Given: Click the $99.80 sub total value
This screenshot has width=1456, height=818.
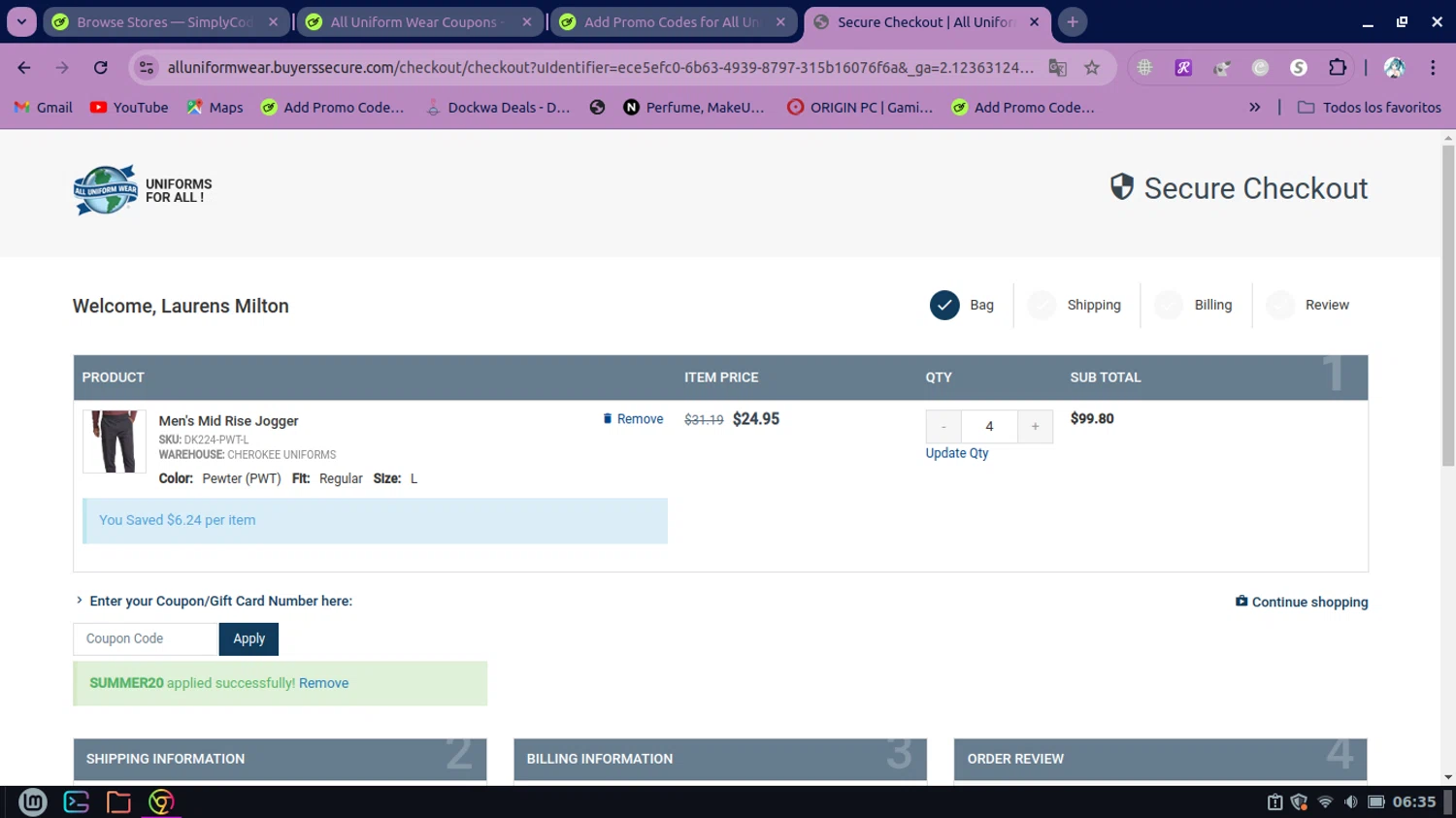Looking at the screenshot, I should [1092, 419].
